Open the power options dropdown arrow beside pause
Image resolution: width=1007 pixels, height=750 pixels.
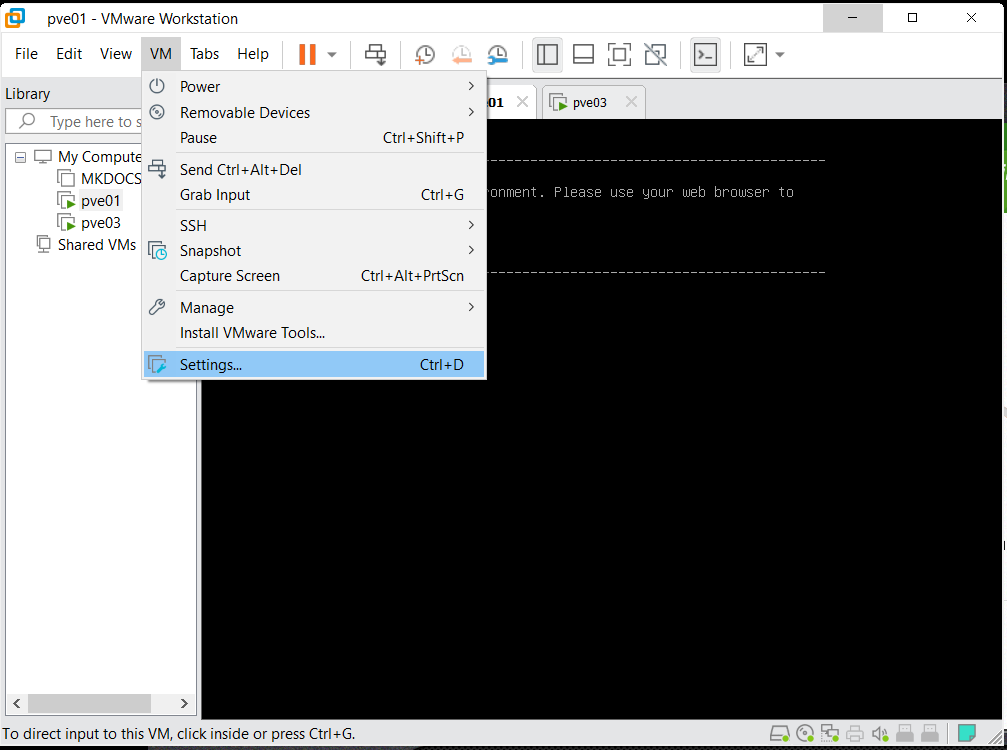(332, 55)
